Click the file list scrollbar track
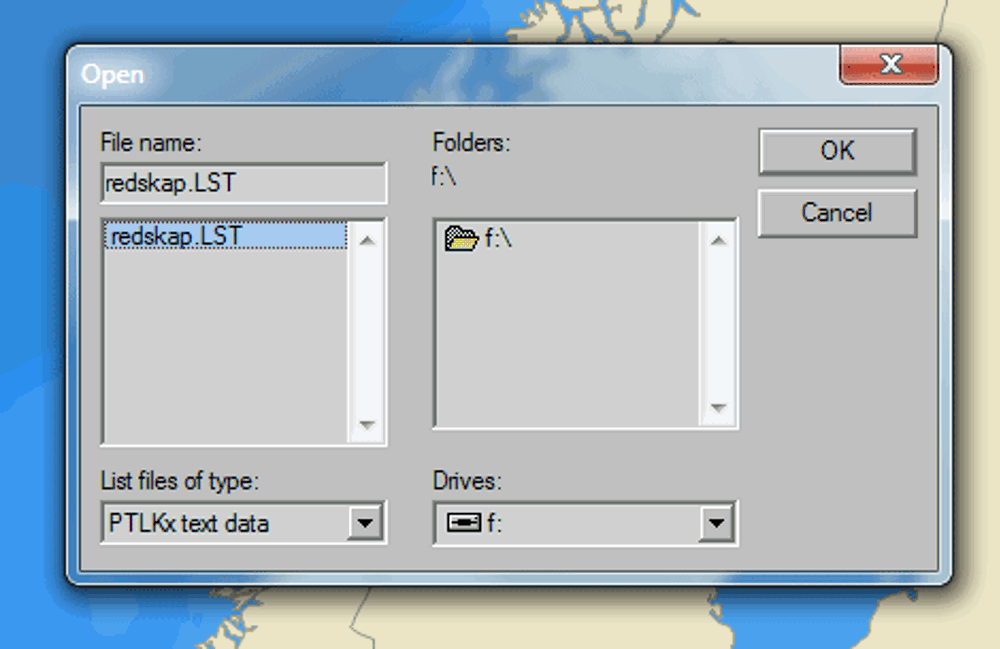 click(367, 330)
